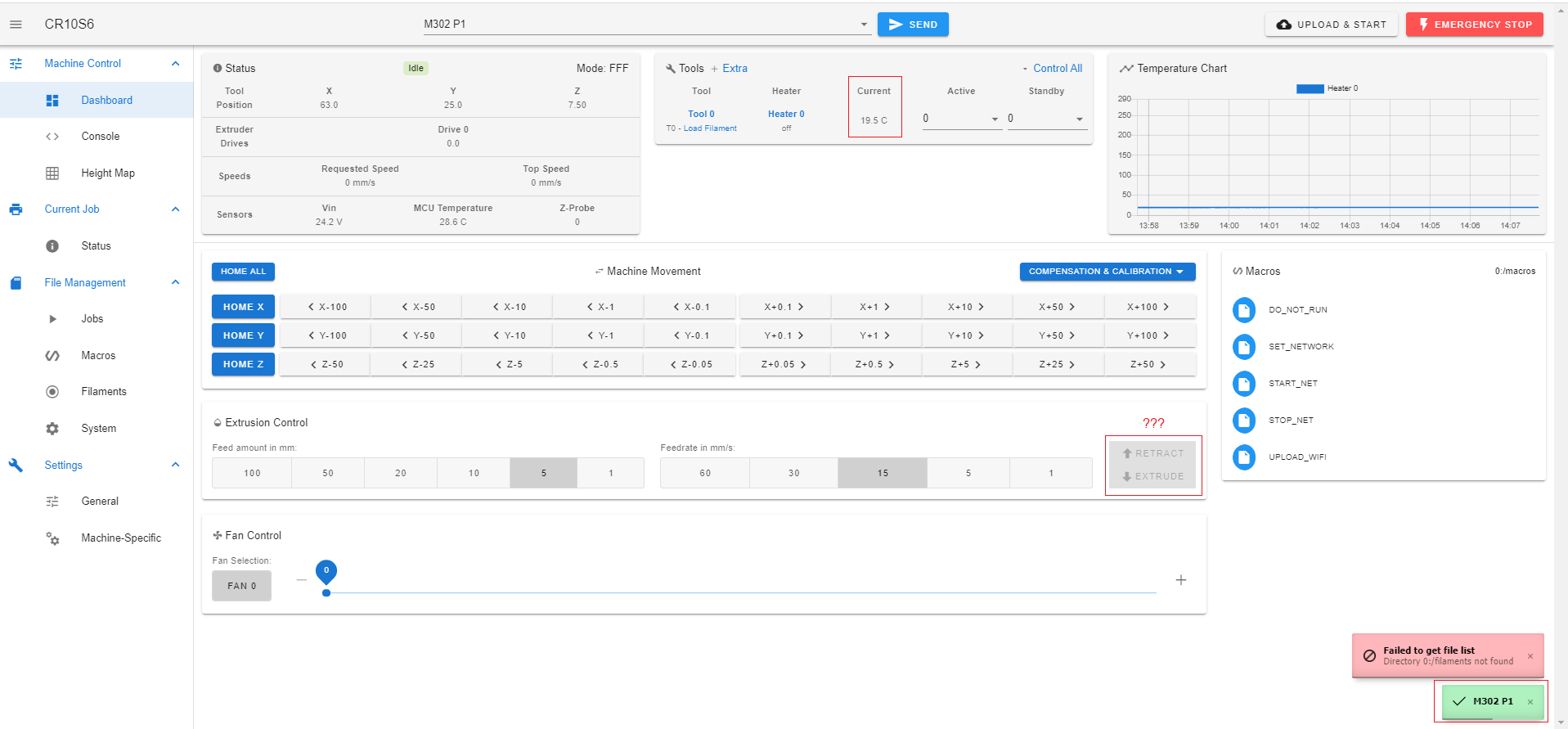Click the Current Job printer icon
1568x729 pixels.
tap(16, 209)
